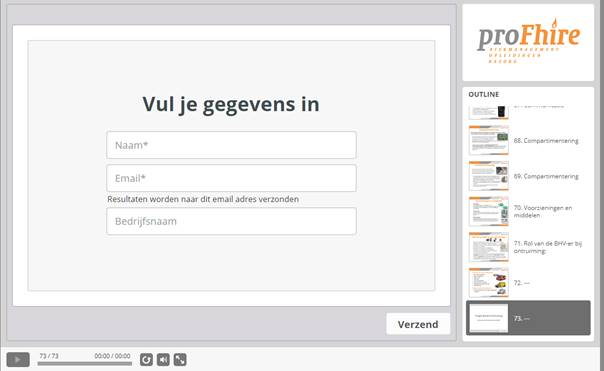
Task: Click the Email input field
Action: pyautogui.click(x=232, y=178)
